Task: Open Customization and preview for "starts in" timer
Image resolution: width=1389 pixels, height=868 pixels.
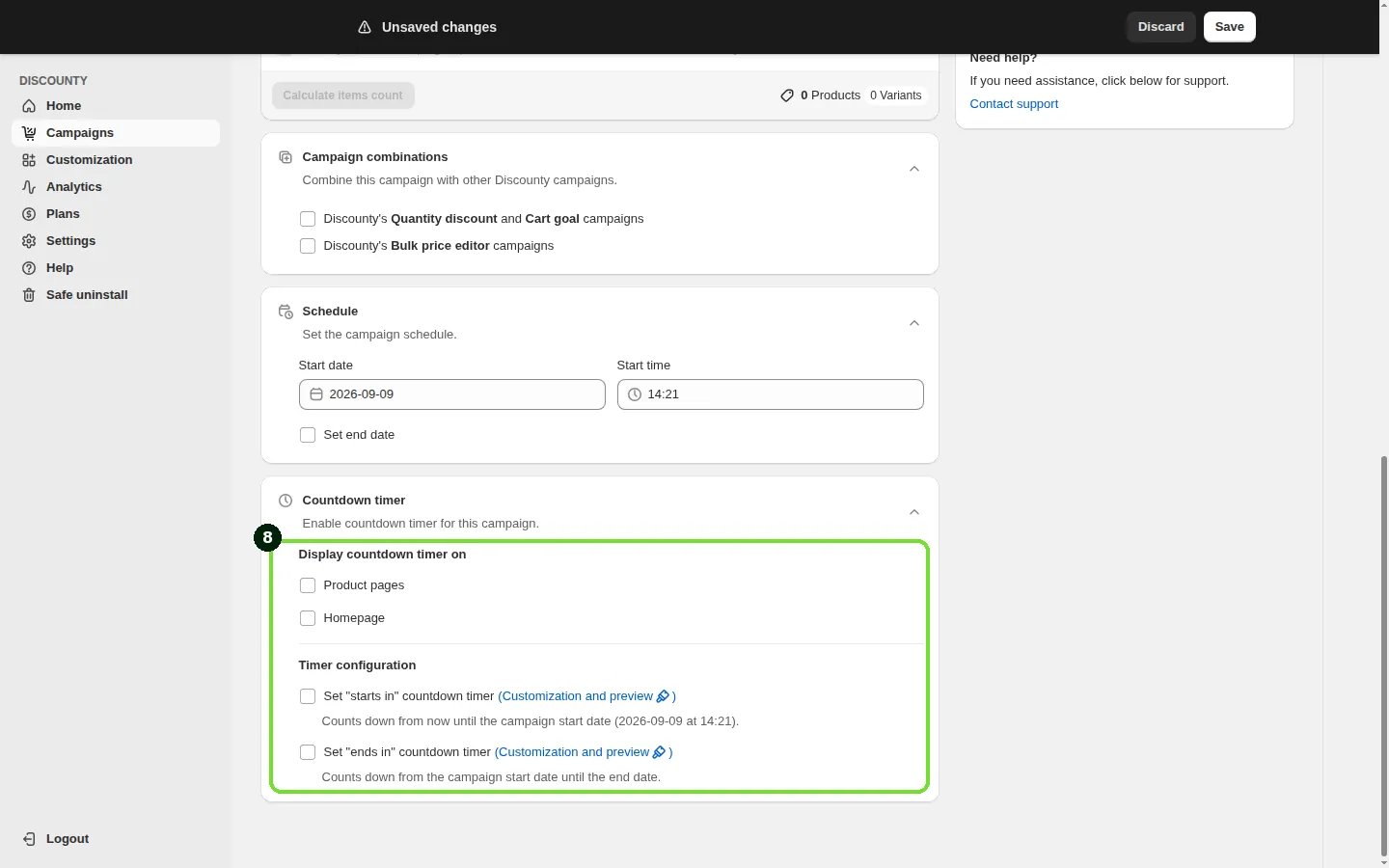Action: (x=586, y=696)
